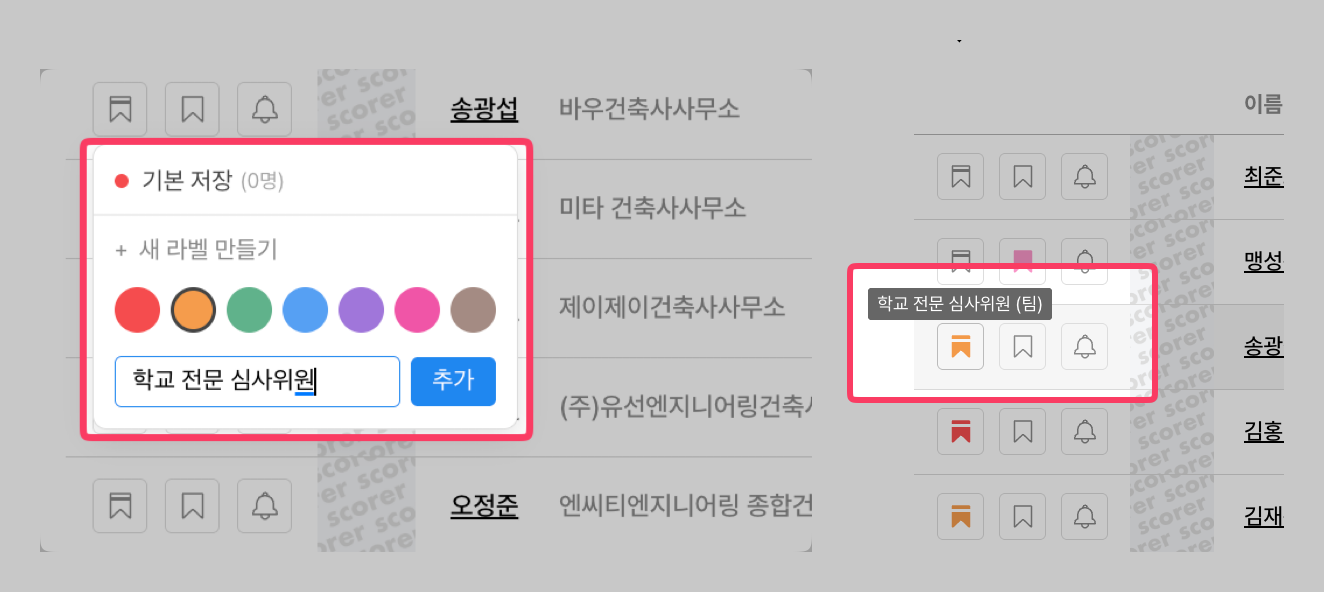Viewport: 1324px width, 592px height.
Task: Click the bell icon in 최준 row
Action: (1084, 177)
